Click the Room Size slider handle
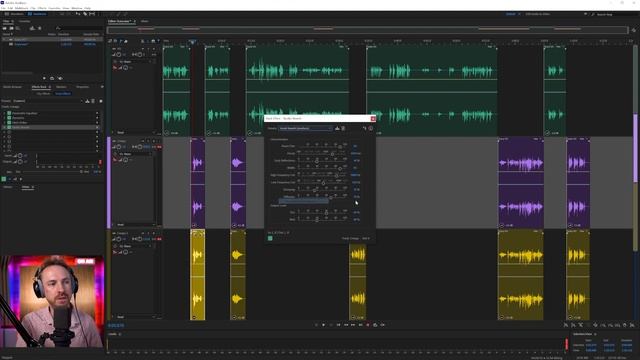The width and height of the screenshot is (640, 360). tap(340, 147)
